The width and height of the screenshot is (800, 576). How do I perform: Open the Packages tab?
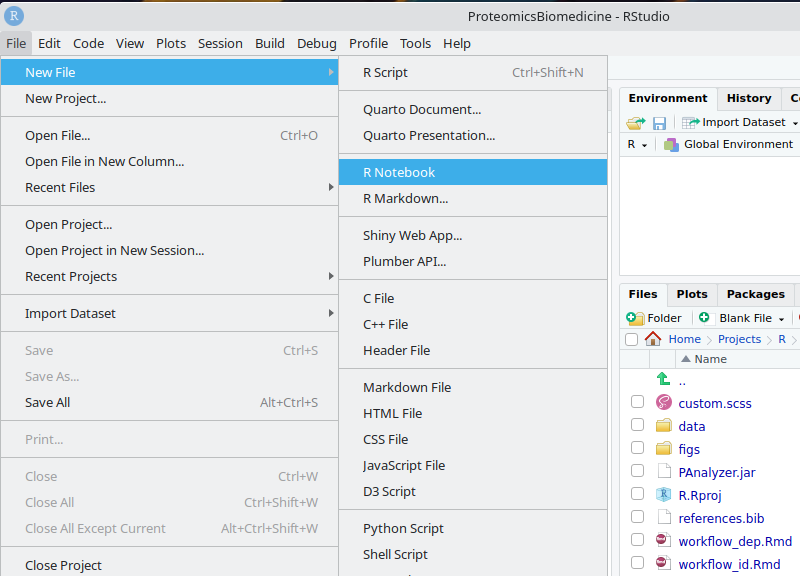pyautogui.click(x=755, y=294)
